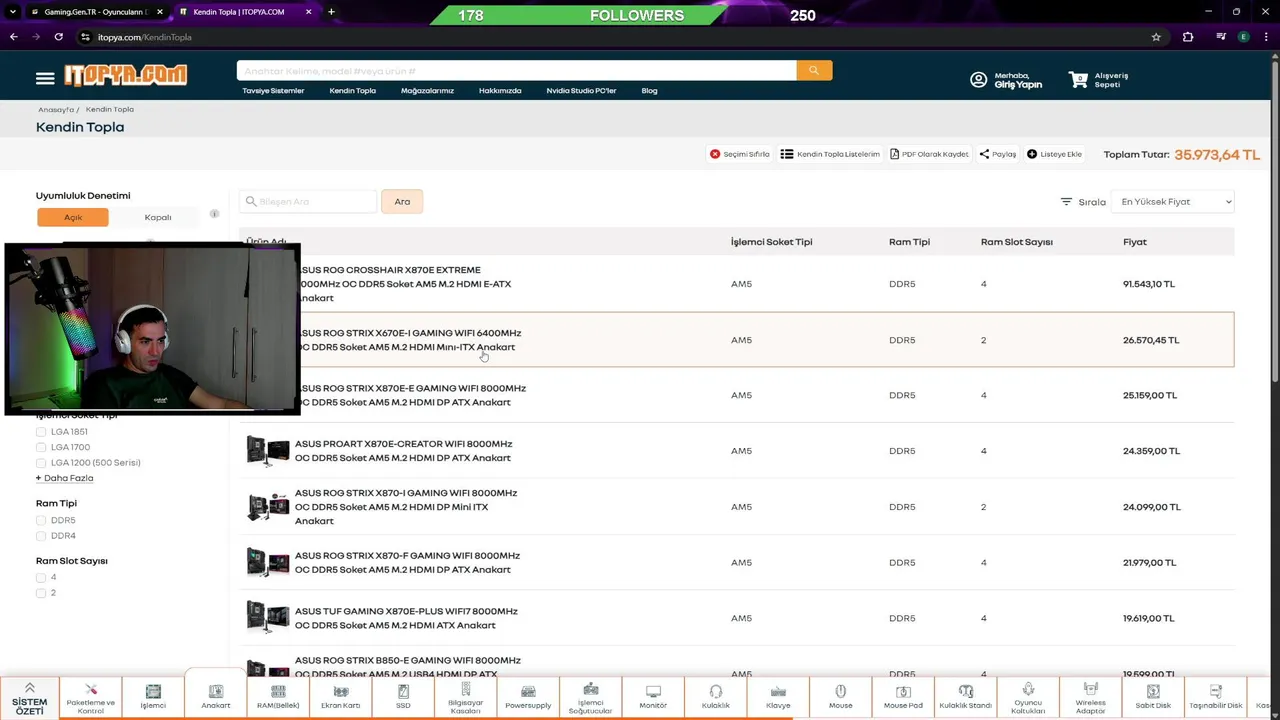Open Wireless Adaptör category
Image resolution: width=1280 pixels, height=720 pixels.
point(1091,698)
